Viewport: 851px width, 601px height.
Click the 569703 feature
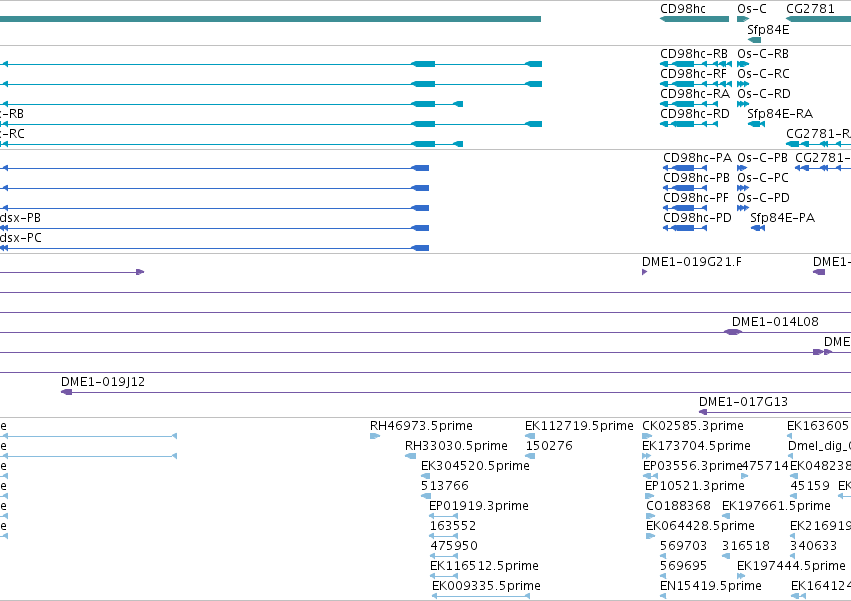(x=663, y=556)
